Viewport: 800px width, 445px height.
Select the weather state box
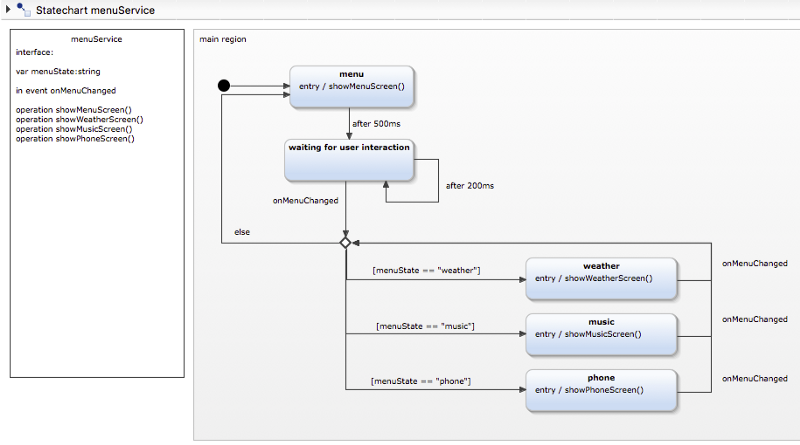point(602,278)
